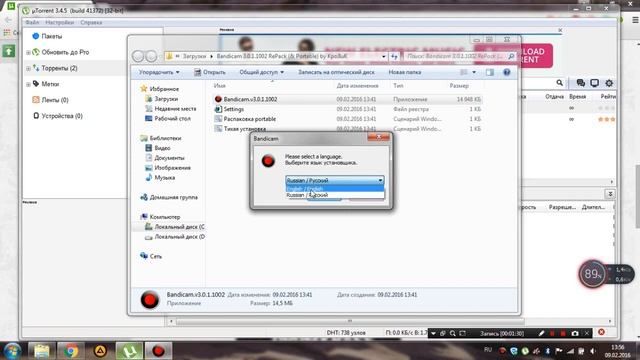Viewport: 640px width, 360px height.
Task: Sort uTorrent list by Время column
Action: [x=578, y=97]
